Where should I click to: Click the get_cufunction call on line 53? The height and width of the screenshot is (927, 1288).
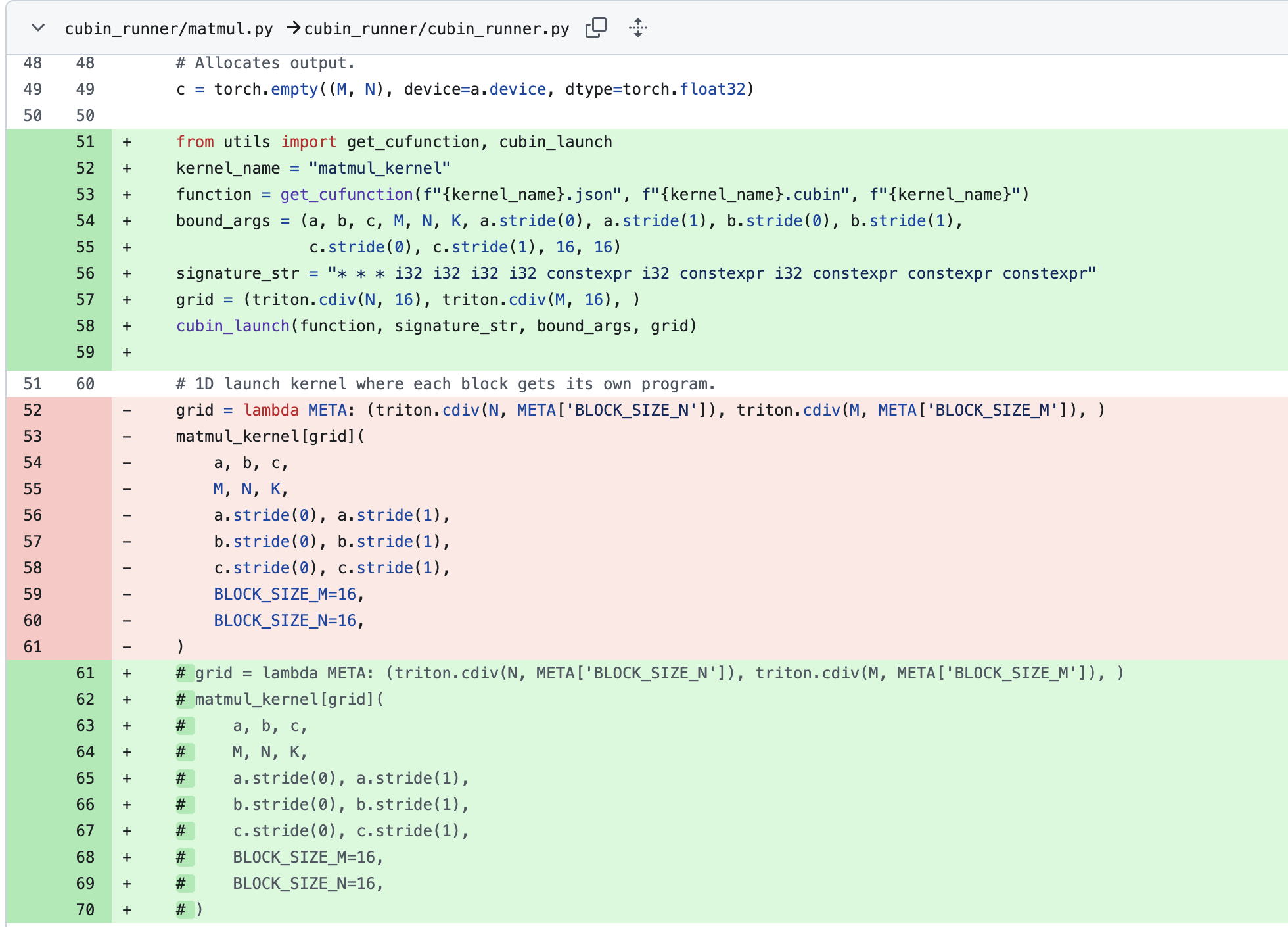[x=346, y=195]
